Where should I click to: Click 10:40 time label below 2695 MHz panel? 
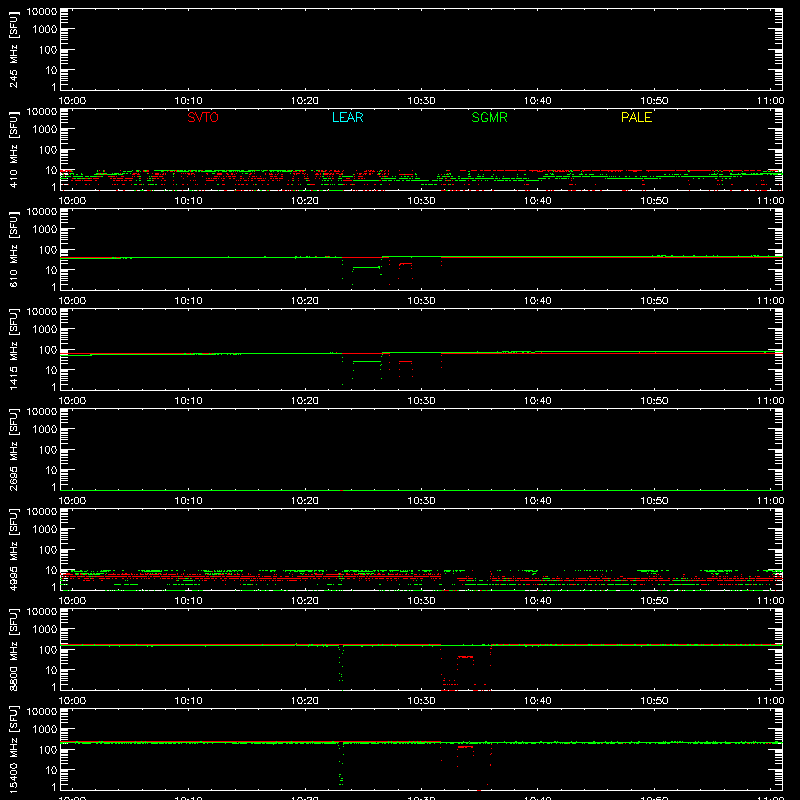[538, 501]
